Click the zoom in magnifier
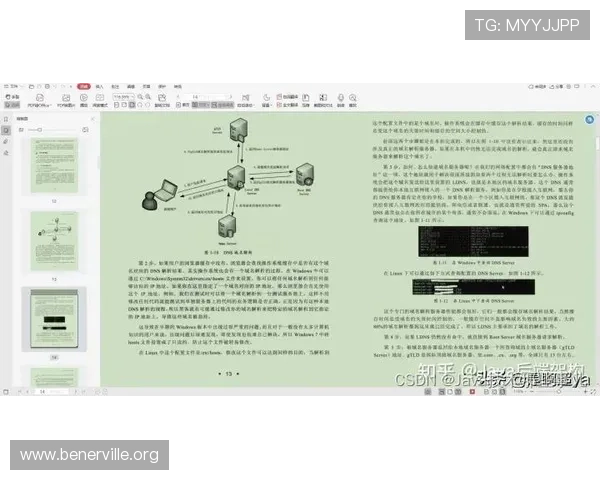 (x=148, y=97)
